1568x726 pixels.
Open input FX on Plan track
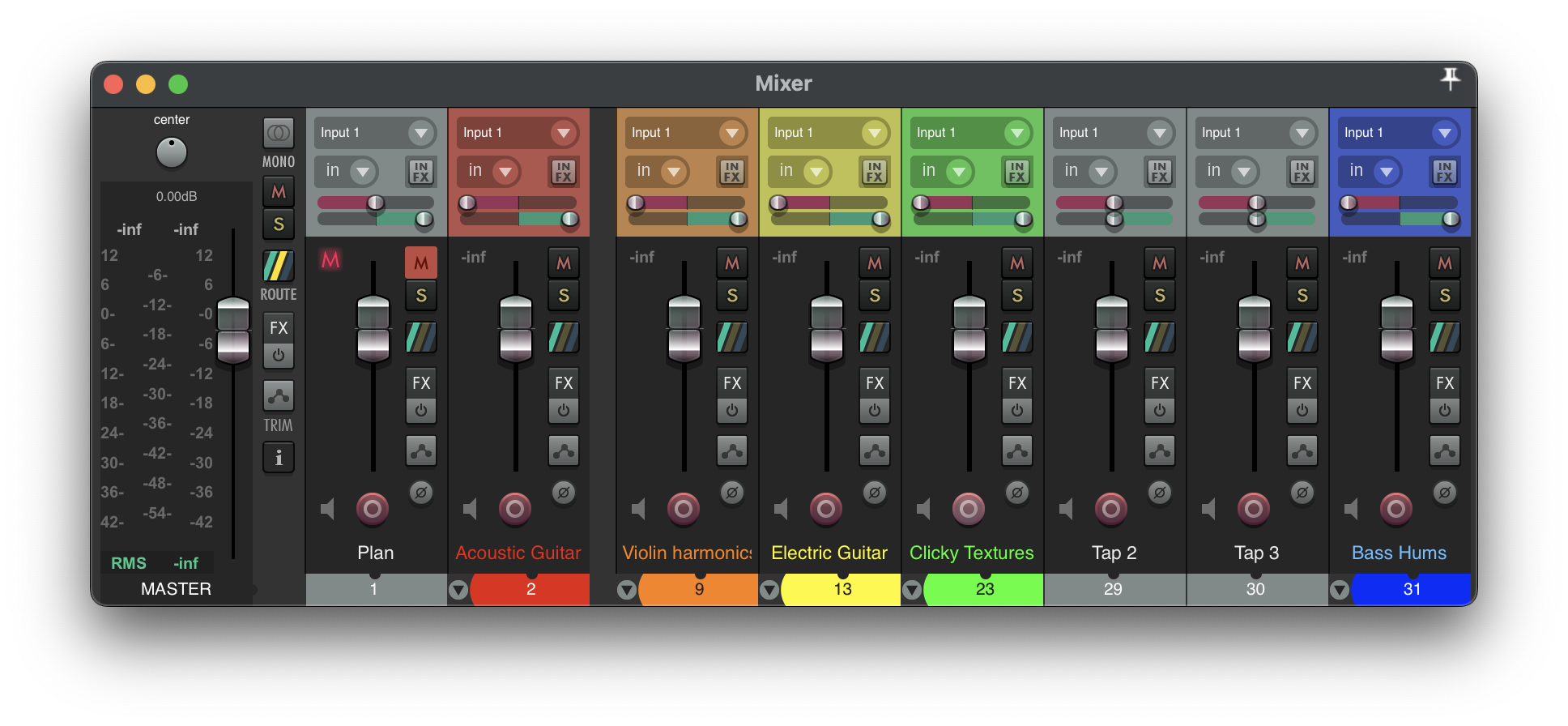pos(421,171)
